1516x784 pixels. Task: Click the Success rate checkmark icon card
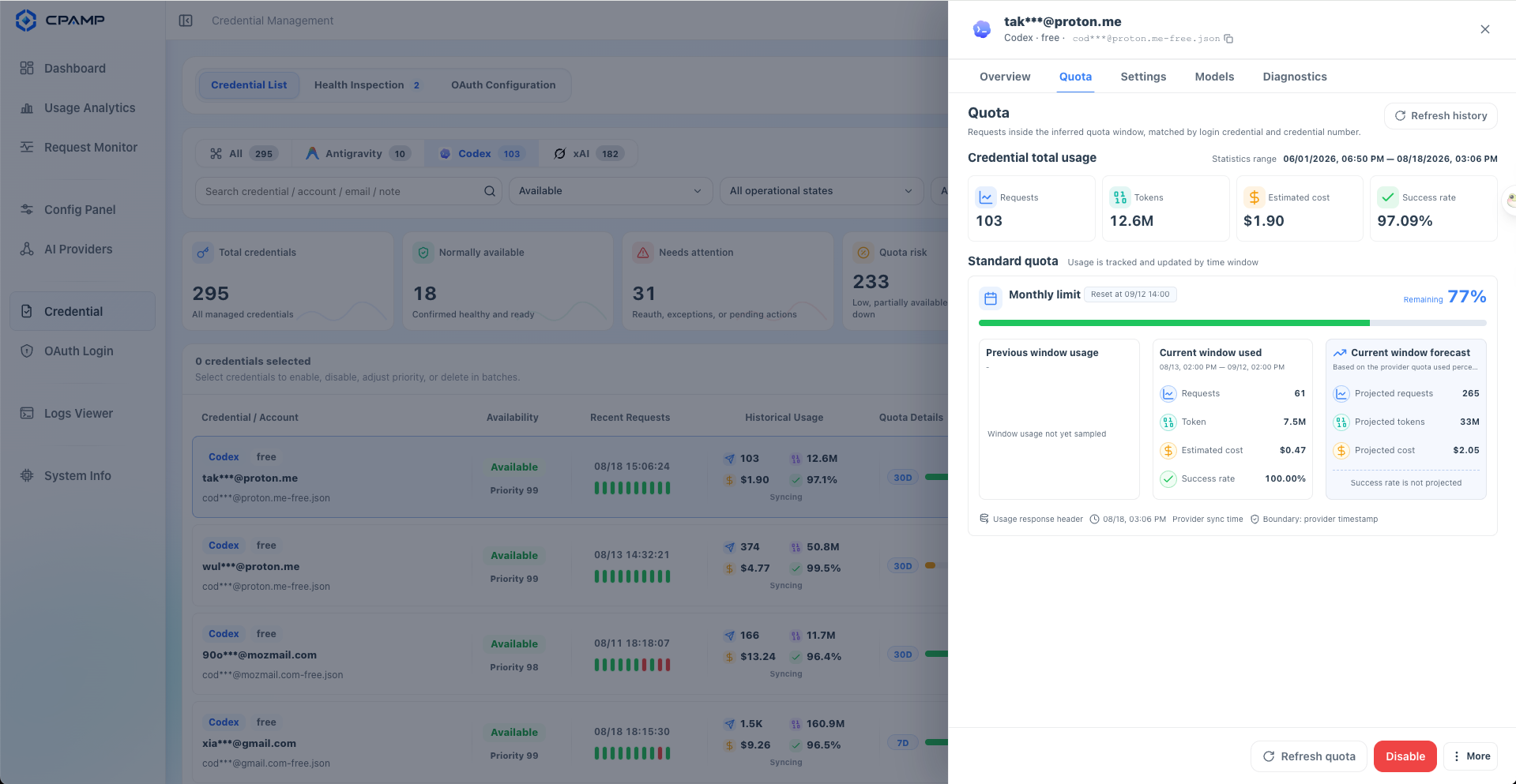[x=1388, y=197]
